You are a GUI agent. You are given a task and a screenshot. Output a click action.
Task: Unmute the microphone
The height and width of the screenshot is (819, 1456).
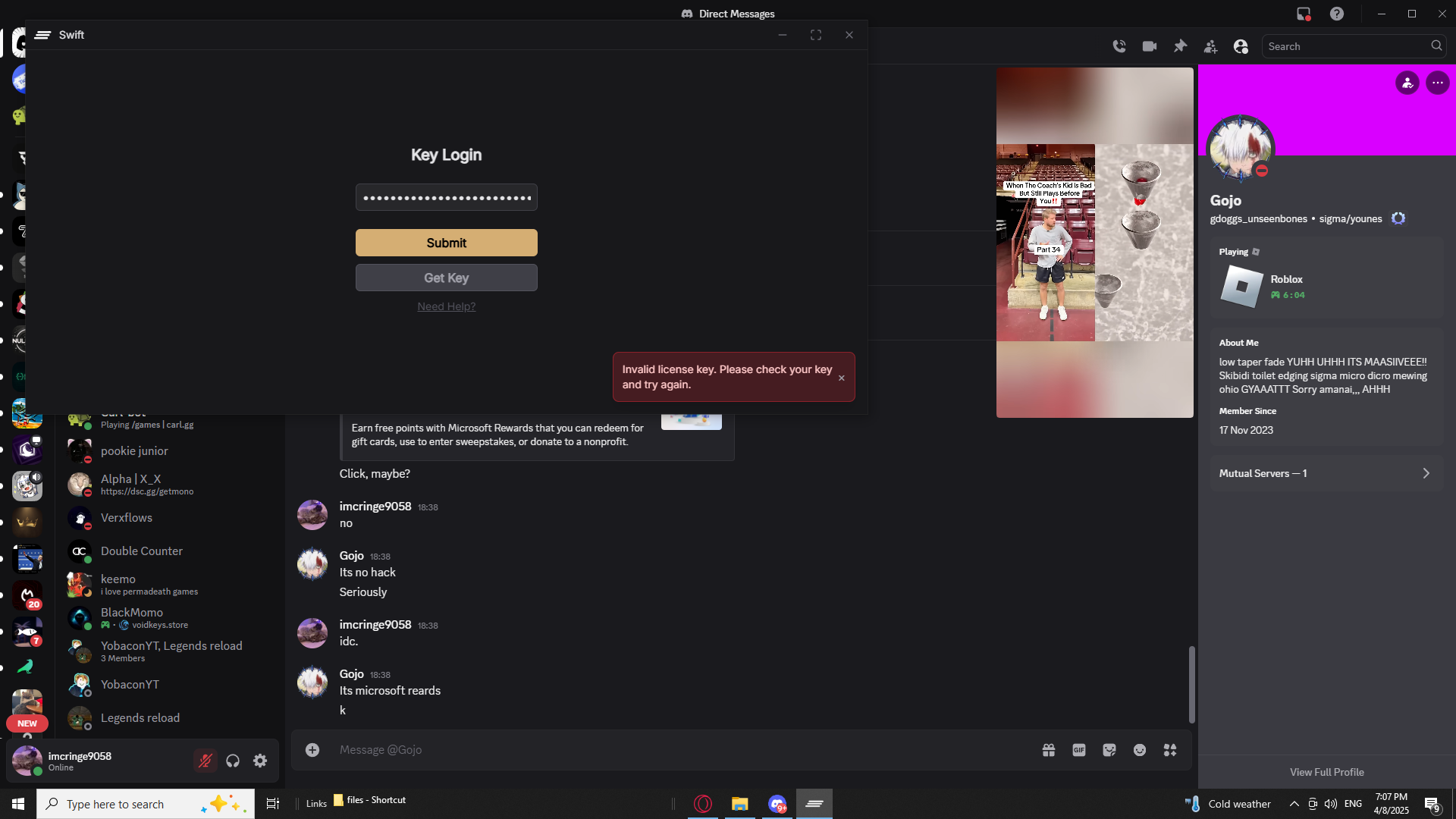tap(205, 761)
